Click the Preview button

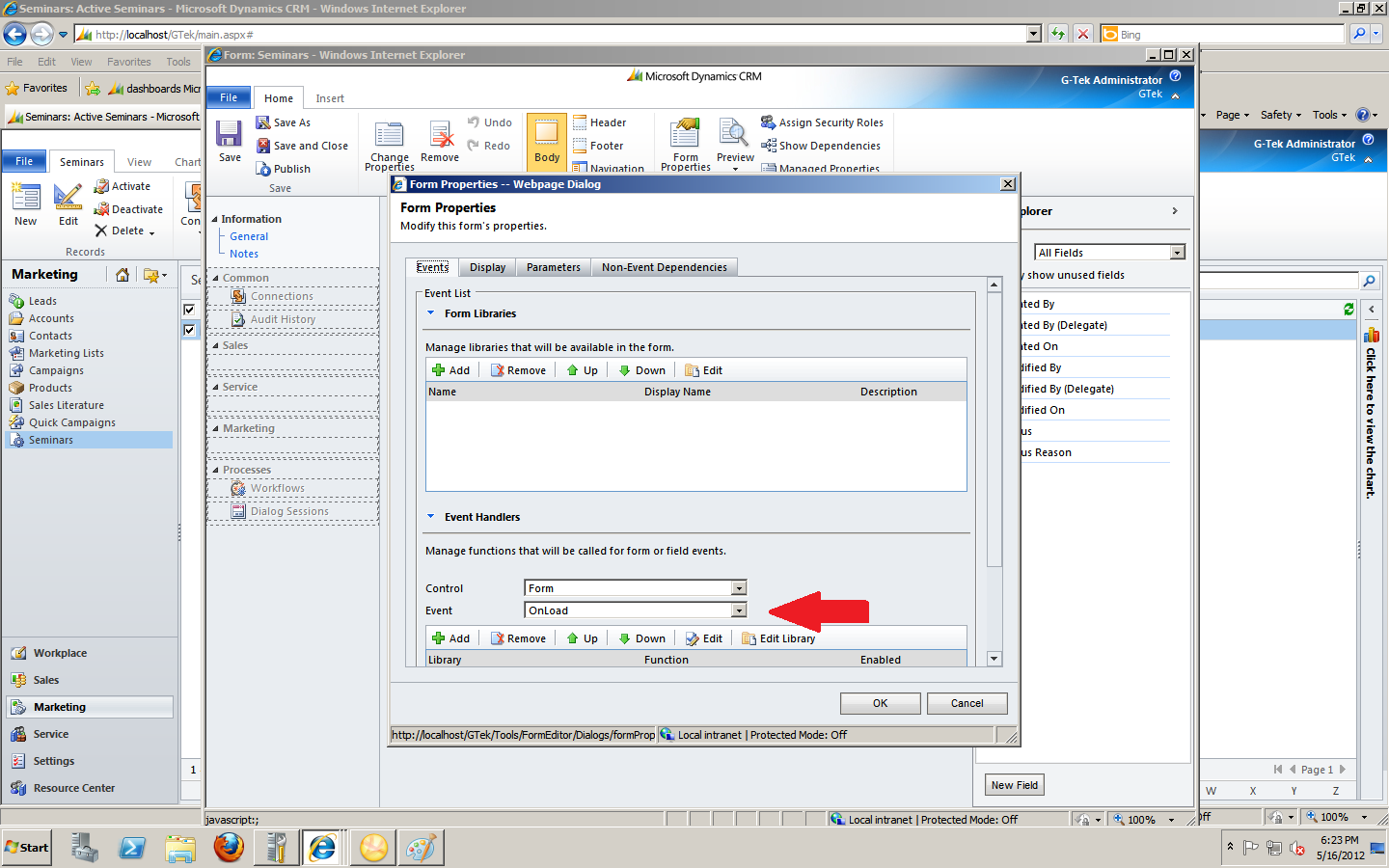(x=735, y=143)
